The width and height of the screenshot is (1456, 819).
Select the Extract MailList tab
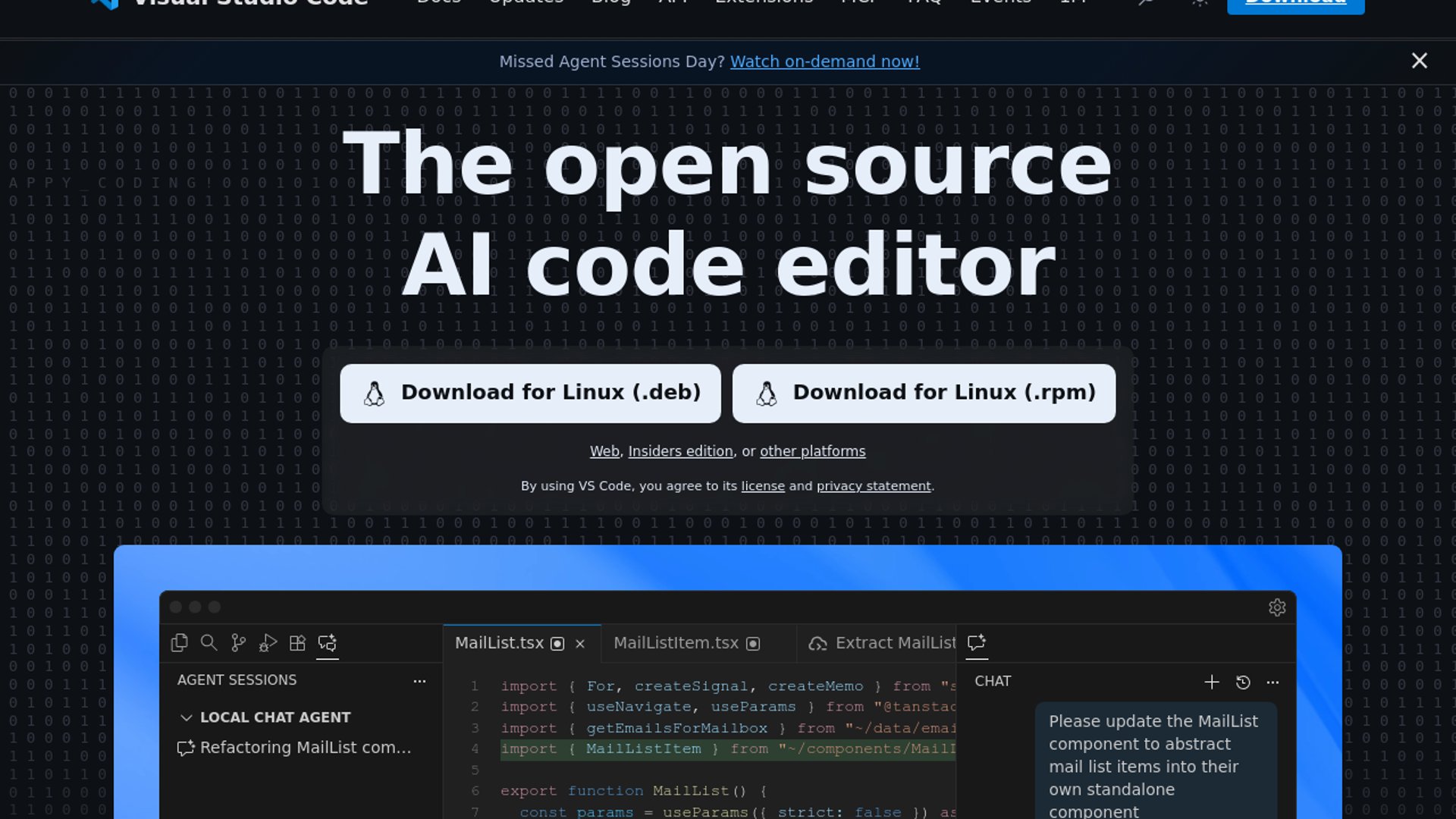(x=883, y=643)
